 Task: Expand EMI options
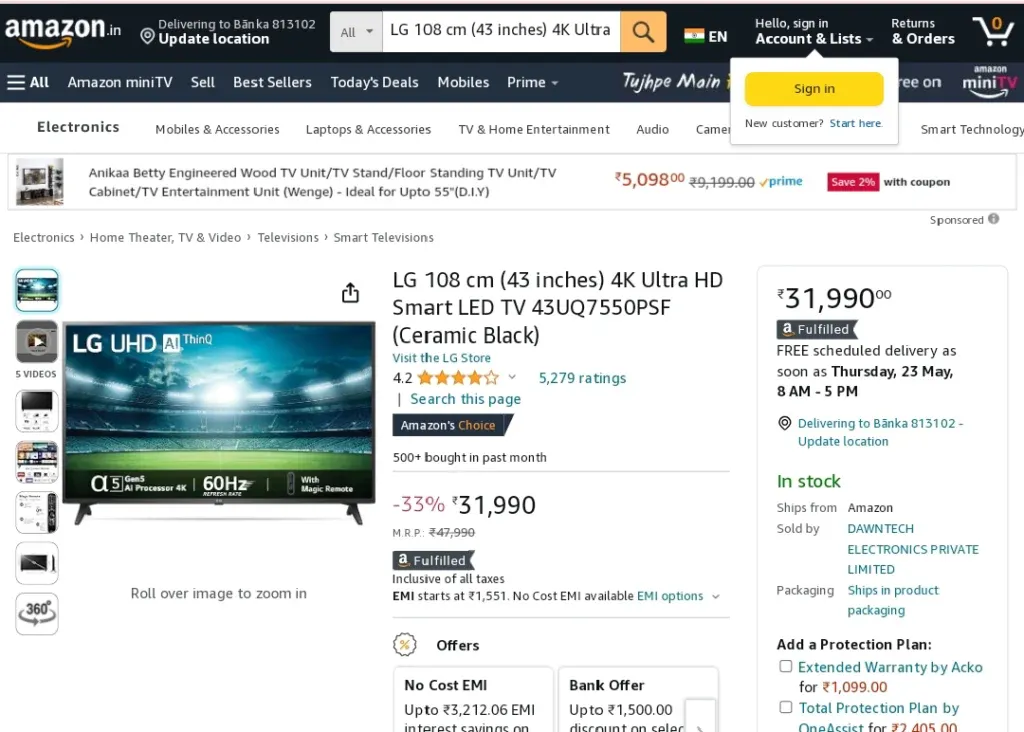click(x=677, y=596)
